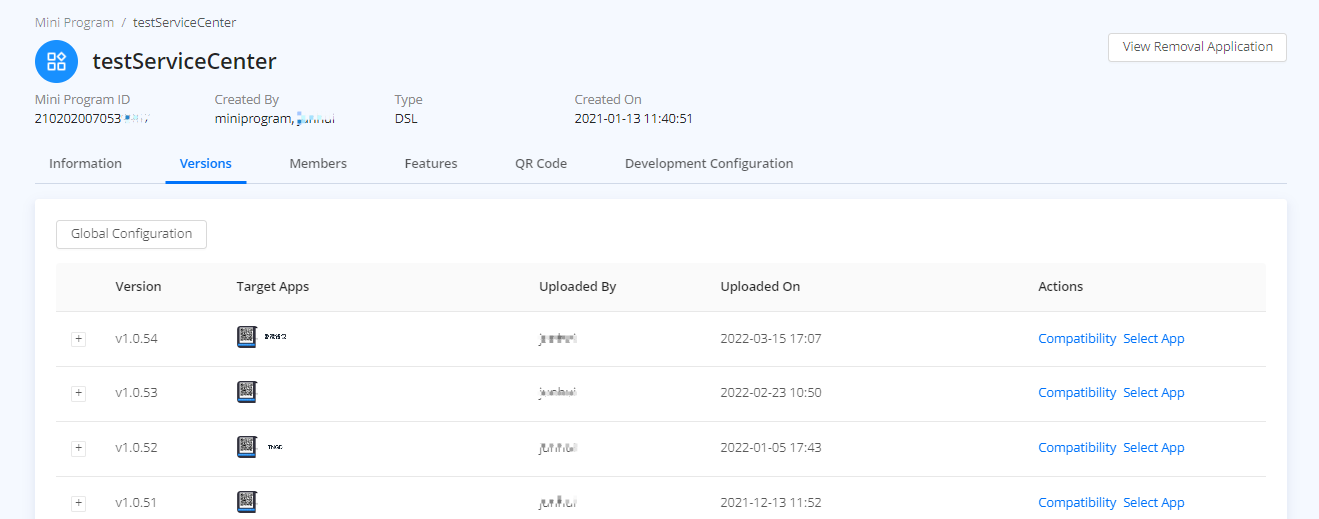Click the target app icon for v1.0.51
1319x519 pixels.
tap(247, 502)
